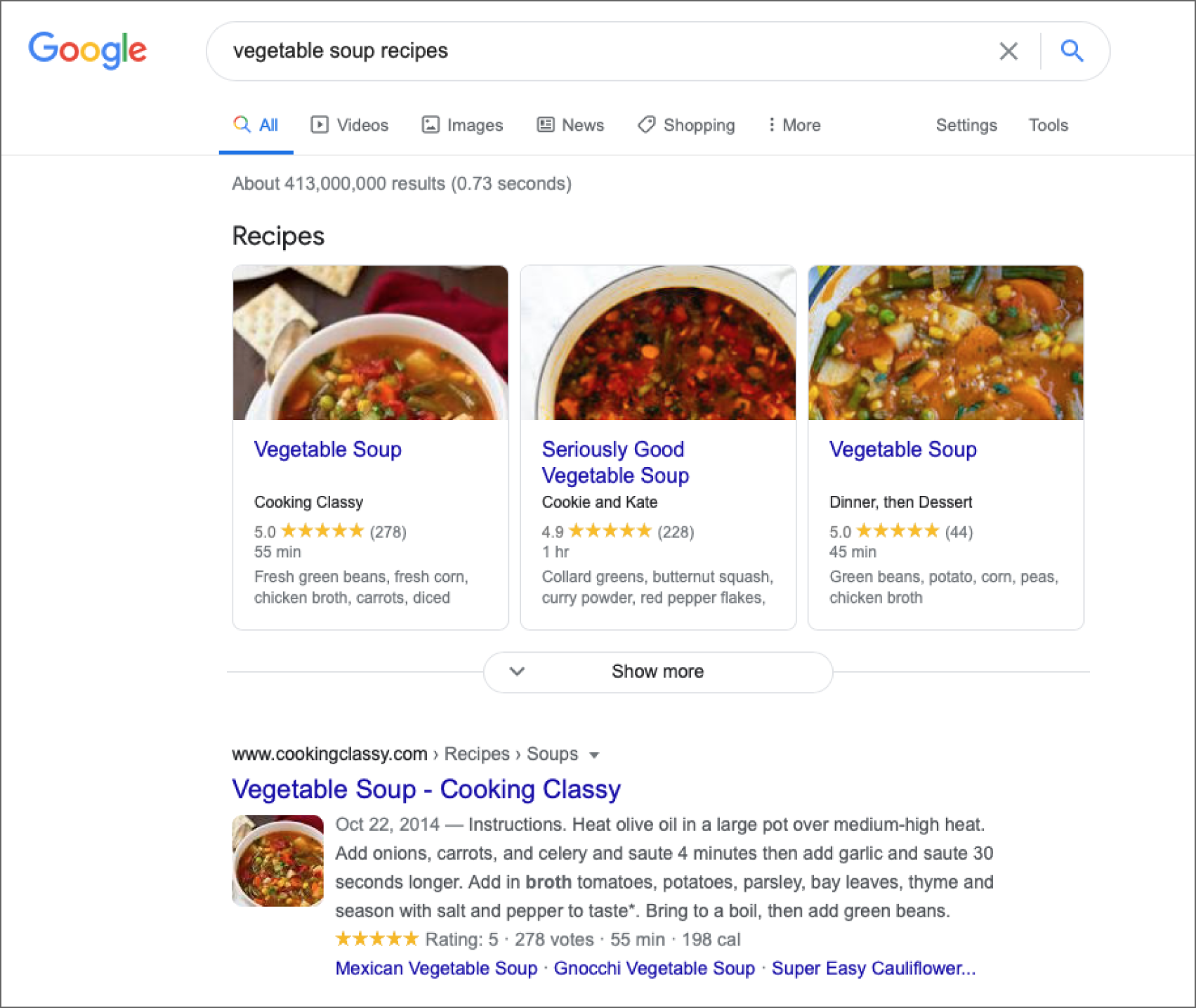Viewport: 1196px width, 1008px height.
Task: Open the cookingclassy.com result dropdown arrow
Action: (594, 755)
